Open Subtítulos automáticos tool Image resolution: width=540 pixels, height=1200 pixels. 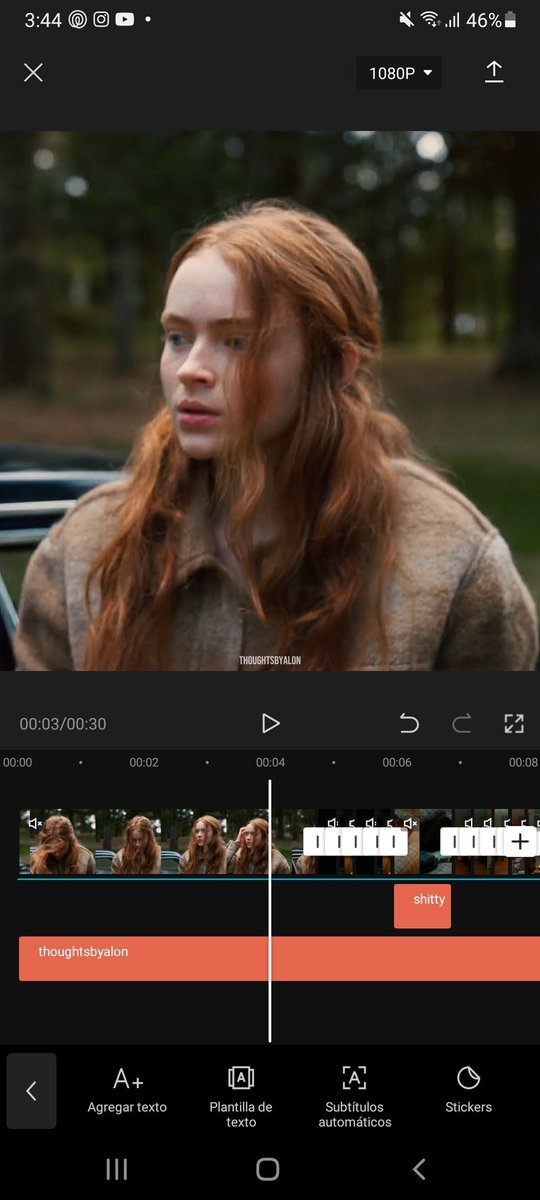click(x=355, y=1096)
